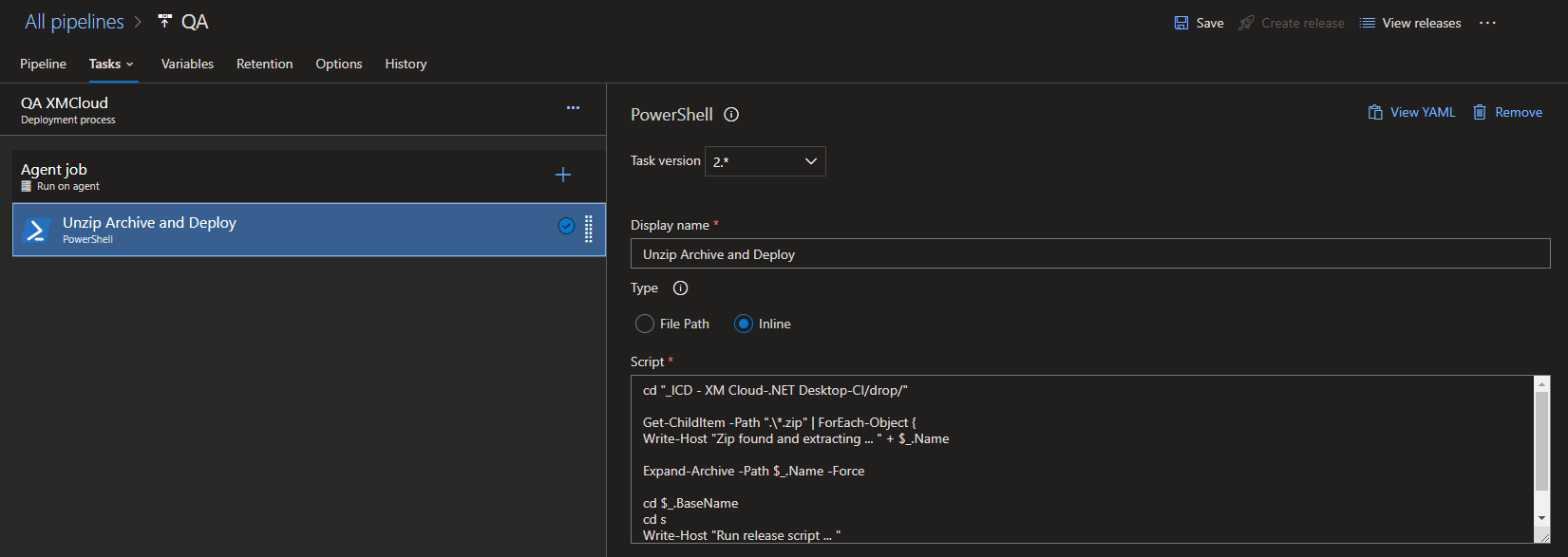
Task: Click the View releases list icon
Action: [1367, 23]
